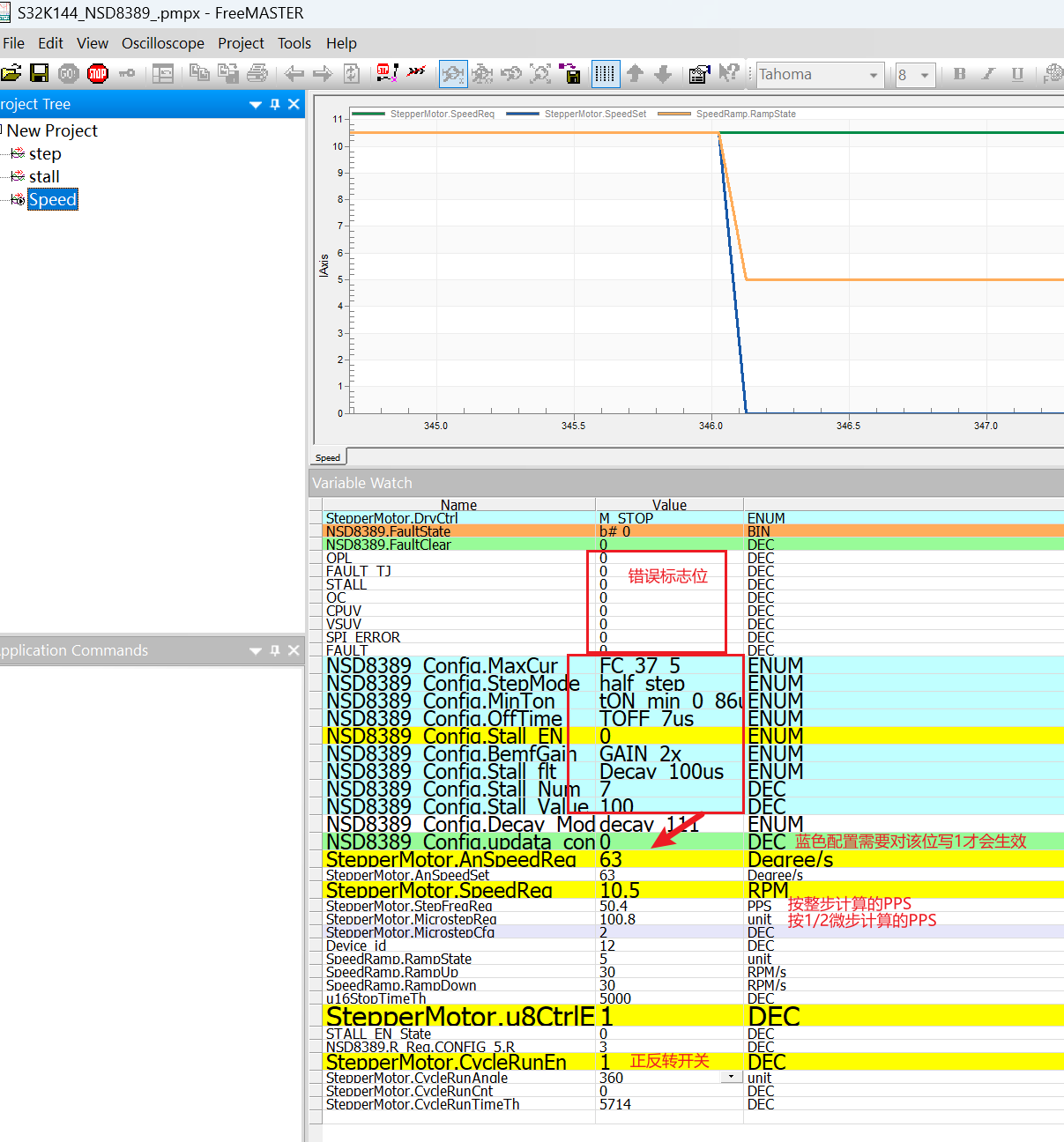Select the Speed scope tree item
Screen dimensions: 1064x1142
53,199
